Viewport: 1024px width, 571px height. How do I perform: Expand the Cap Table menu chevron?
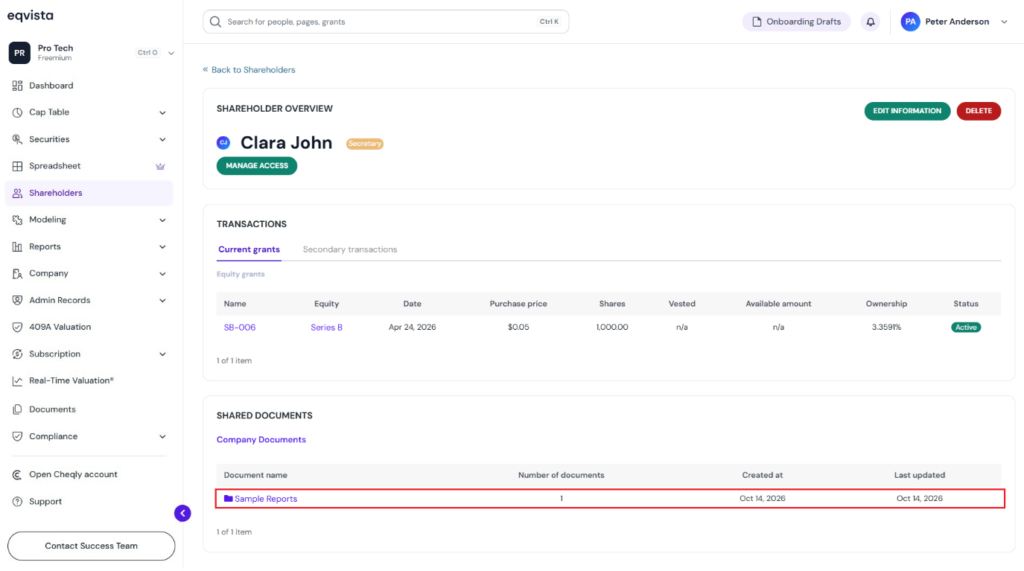(x=163, y=113)
